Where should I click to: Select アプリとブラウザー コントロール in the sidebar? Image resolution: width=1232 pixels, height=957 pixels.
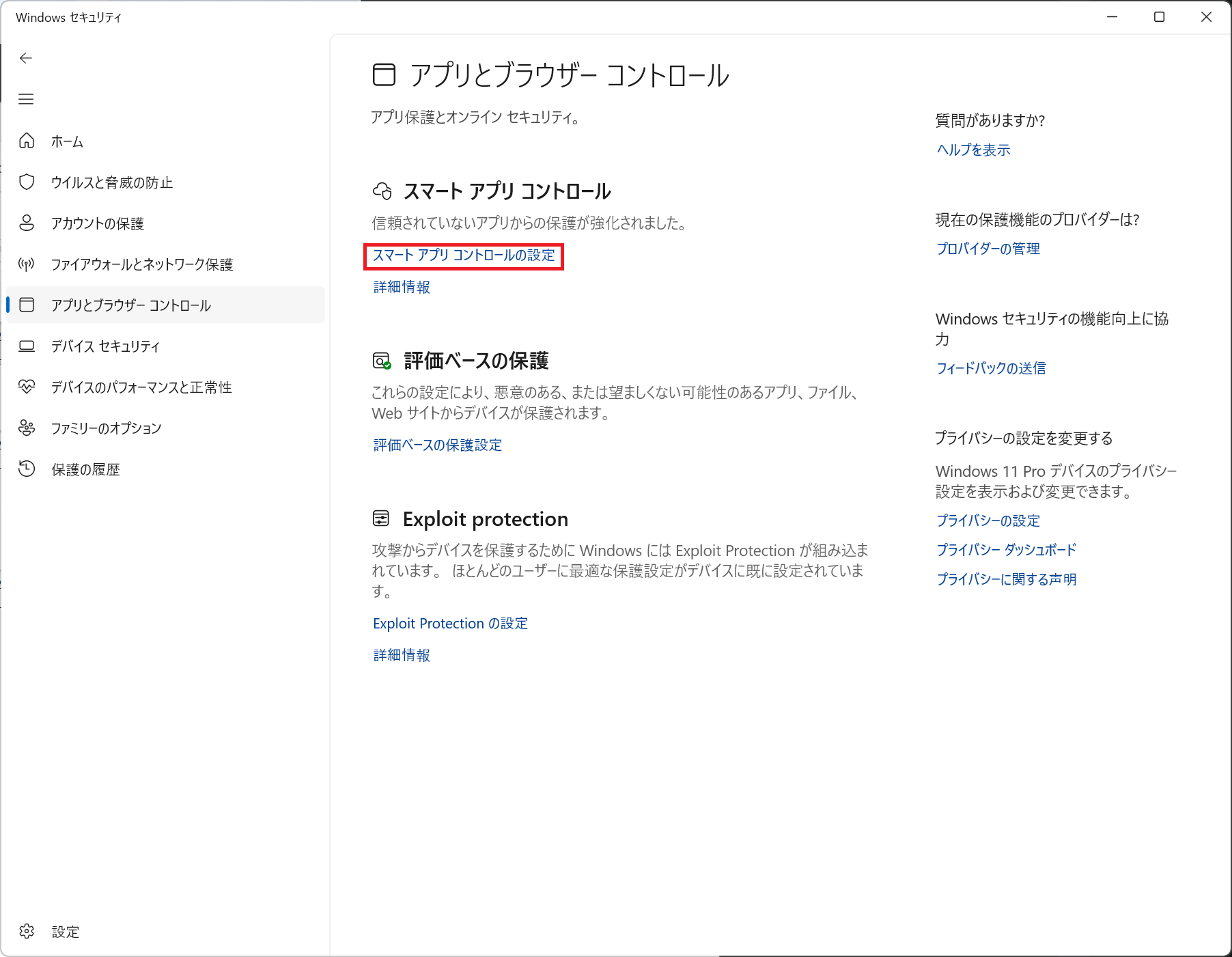point(131,305)
